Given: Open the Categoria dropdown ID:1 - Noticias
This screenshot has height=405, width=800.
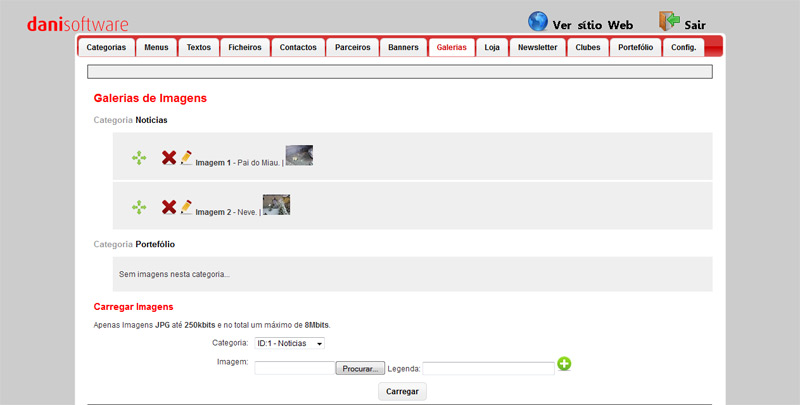Looking at the screenshot, I should 289,344.
